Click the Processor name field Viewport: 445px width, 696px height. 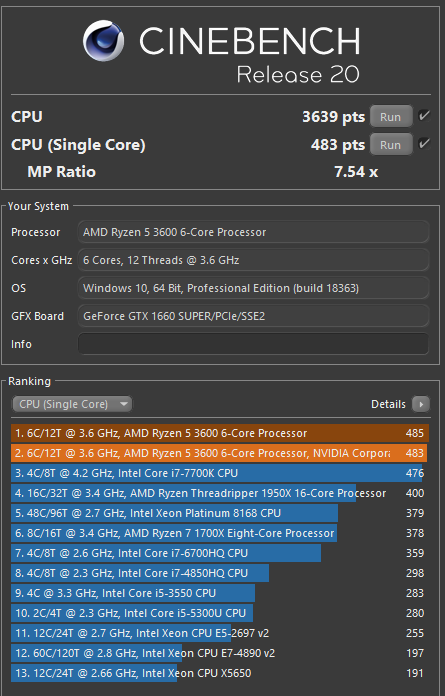tap(253, 232)
